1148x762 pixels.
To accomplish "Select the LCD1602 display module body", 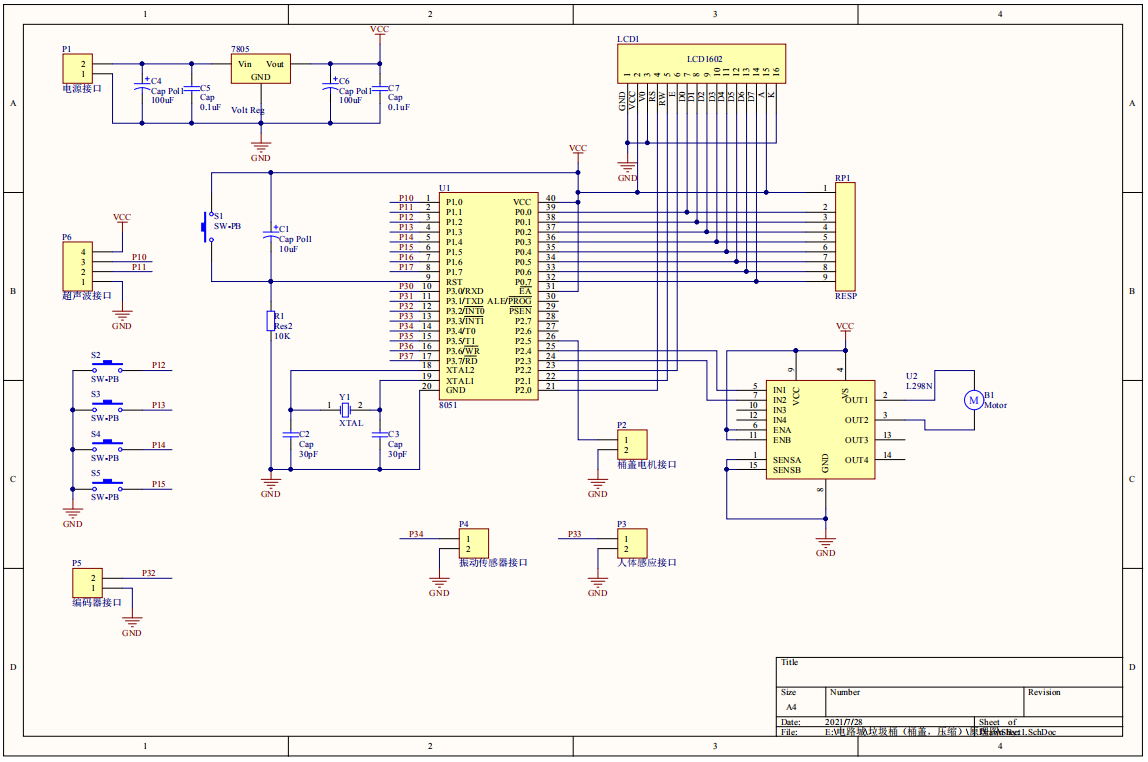I will point(701,63).
